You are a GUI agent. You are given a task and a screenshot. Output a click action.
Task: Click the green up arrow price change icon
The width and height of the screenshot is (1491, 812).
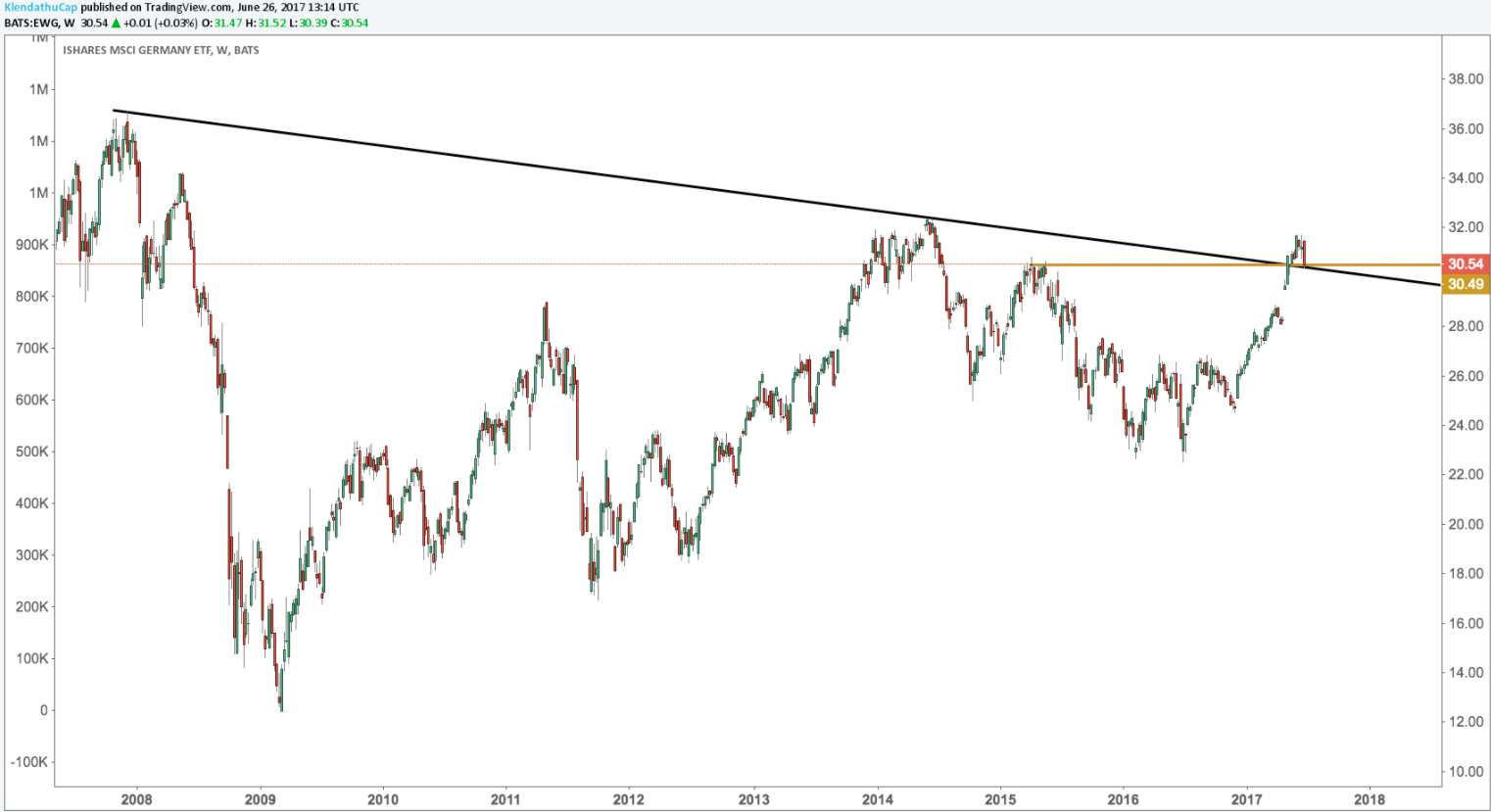coord(117,23)
